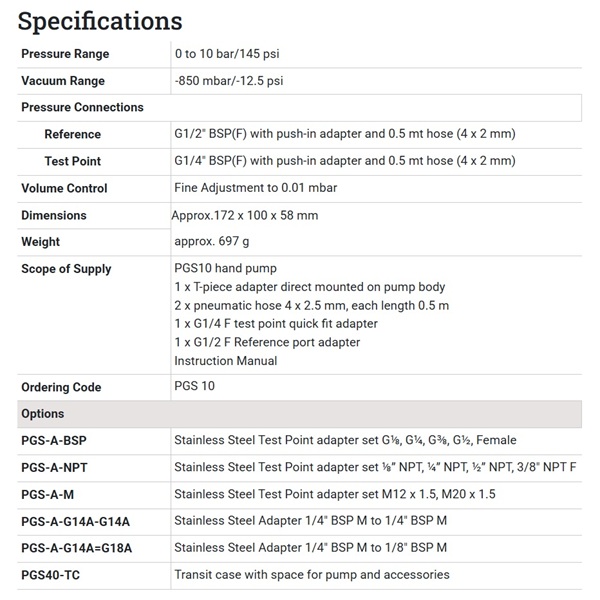Select the Volume Control label

(x=64, y=188)
